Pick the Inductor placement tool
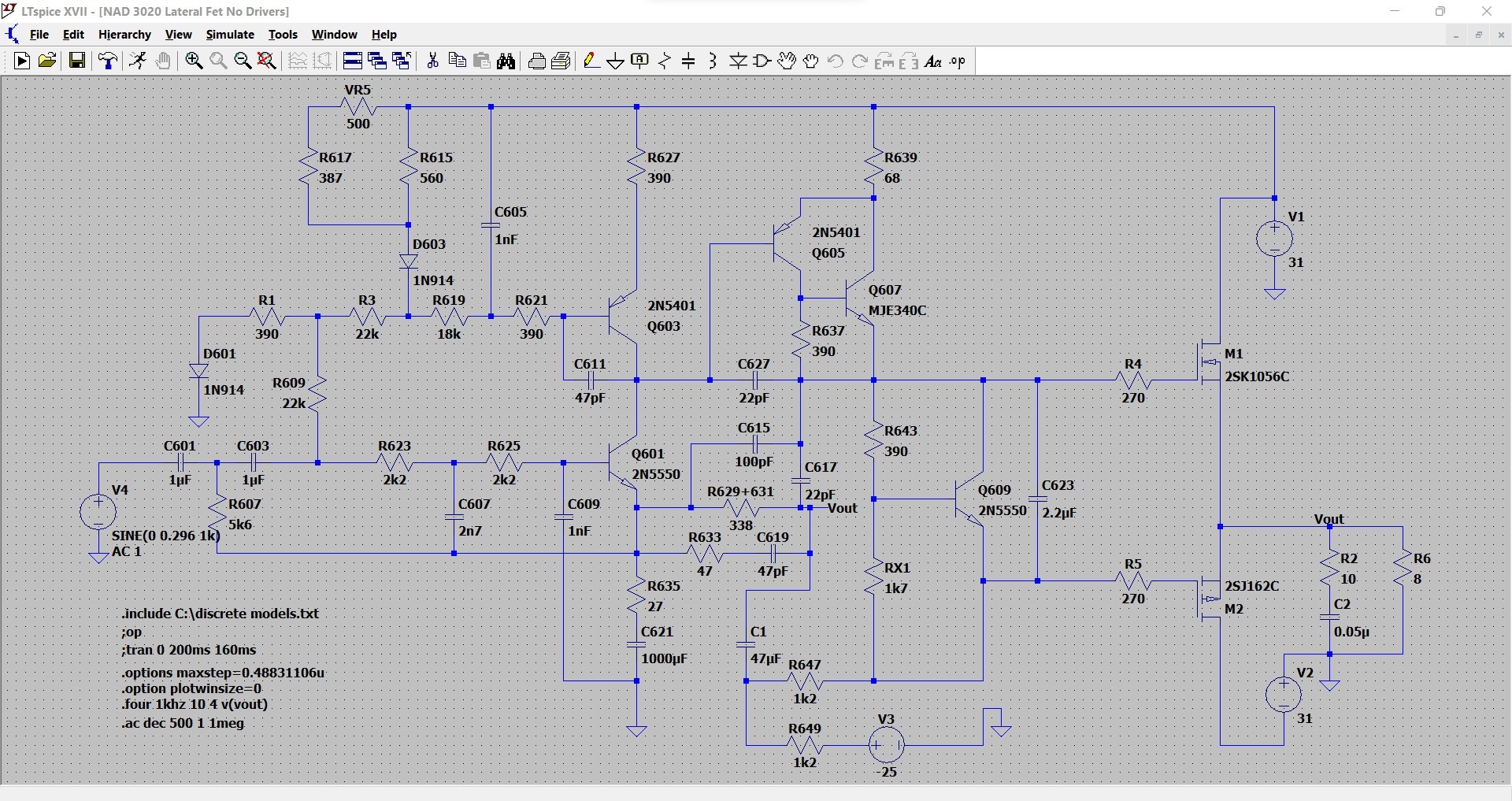Screen dimensions: 1512x801 [x=713, y=61]
